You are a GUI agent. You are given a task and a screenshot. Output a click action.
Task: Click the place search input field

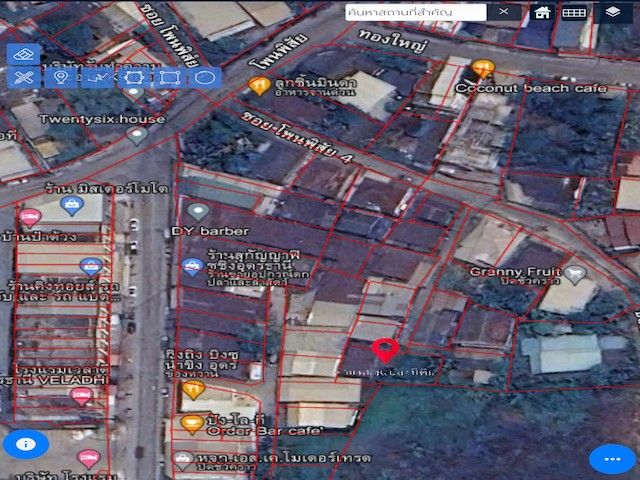[415, 12]
